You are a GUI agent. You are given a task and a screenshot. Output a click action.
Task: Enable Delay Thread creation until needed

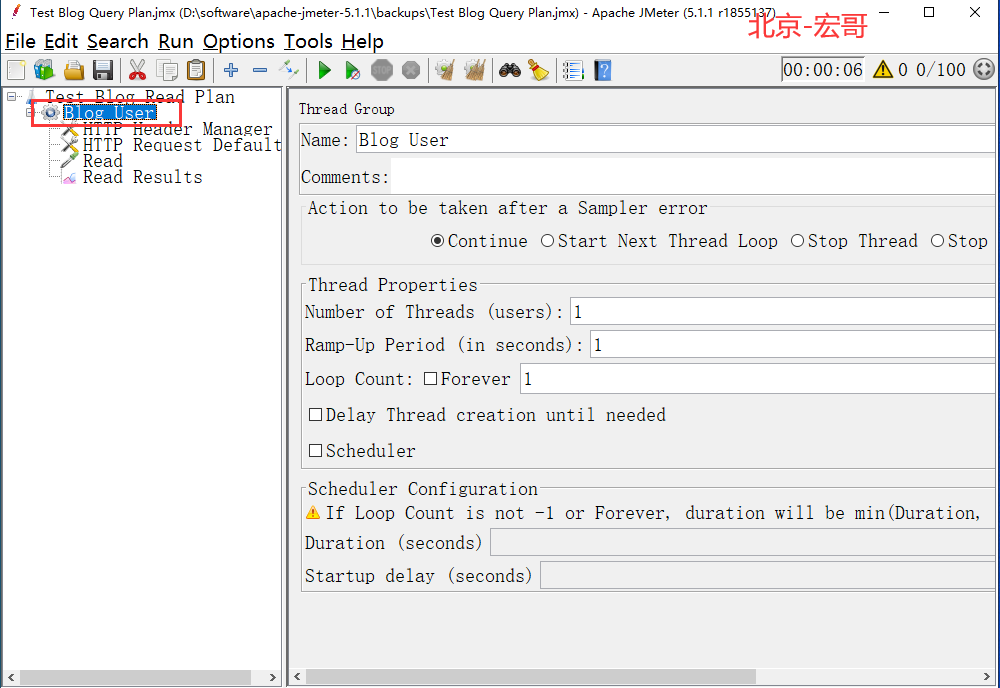point(315,415)
